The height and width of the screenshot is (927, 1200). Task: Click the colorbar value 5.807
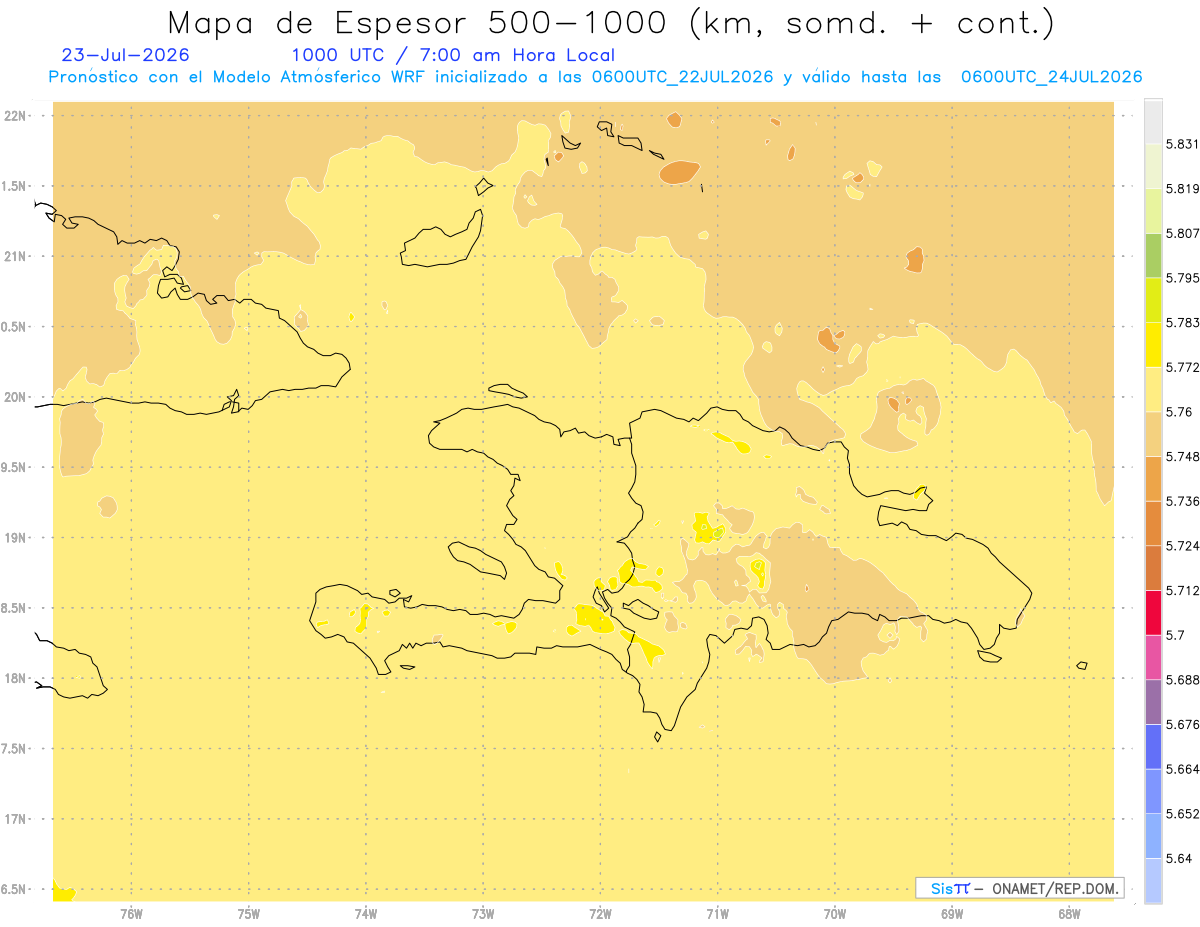tap(1182, 233)
